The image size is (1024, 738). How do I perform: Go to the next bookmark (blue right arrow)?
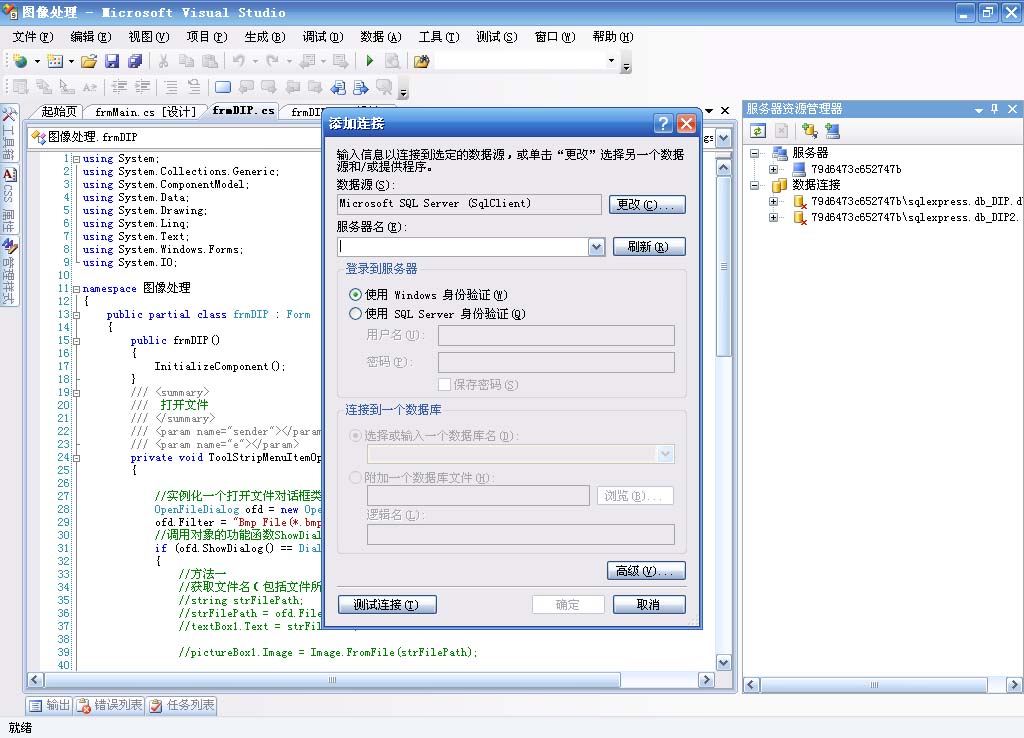(360, 87)
